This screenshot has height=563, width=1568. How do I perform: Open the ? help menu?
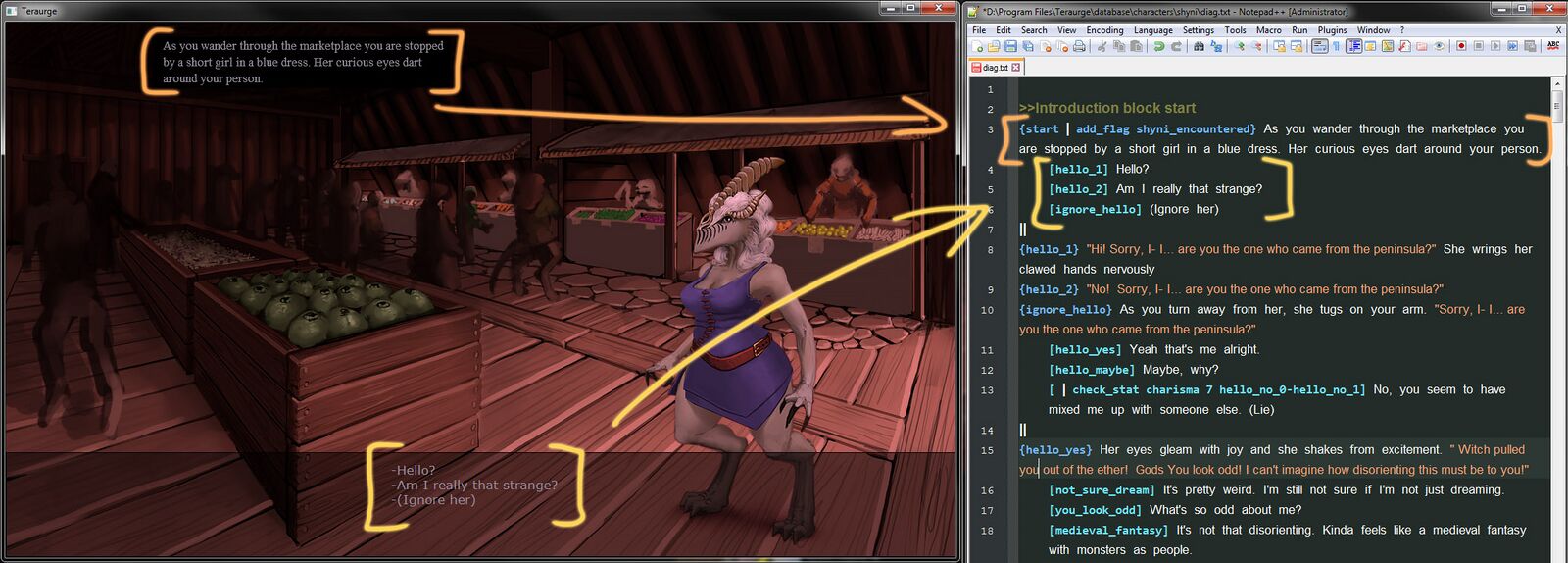coord(1402,30)
